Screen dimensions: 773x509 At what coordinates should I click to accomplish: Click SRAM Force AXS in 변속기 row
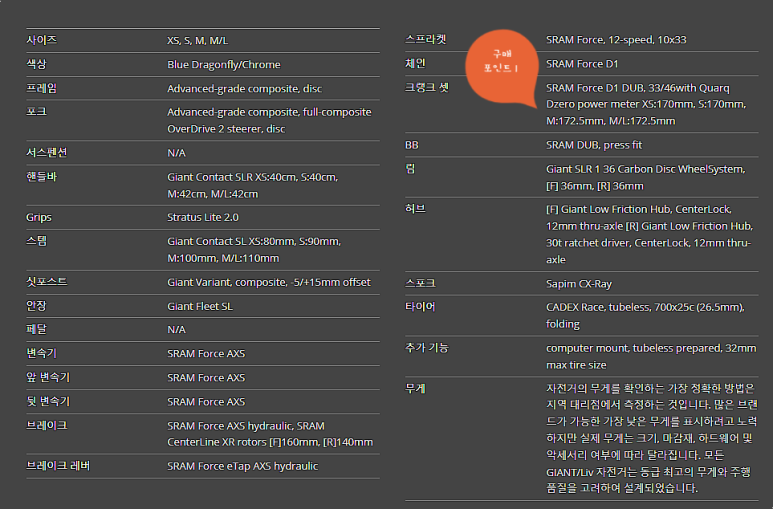[x=206, y=354]
